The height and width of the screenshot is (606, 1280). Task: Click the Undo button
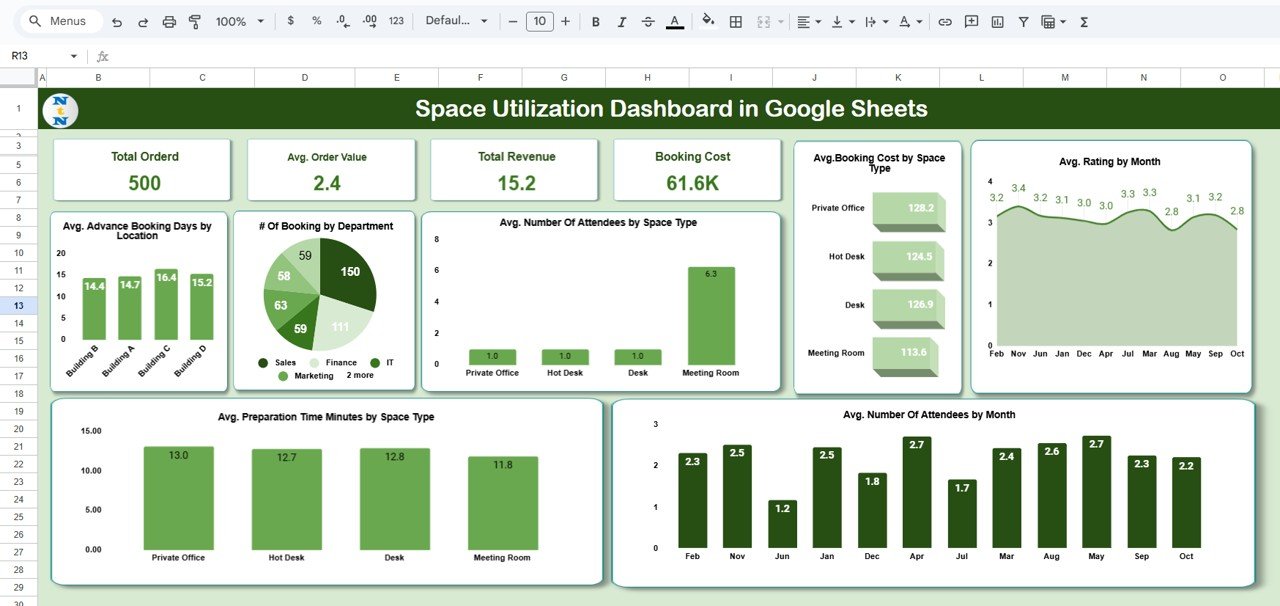(117, 21)
